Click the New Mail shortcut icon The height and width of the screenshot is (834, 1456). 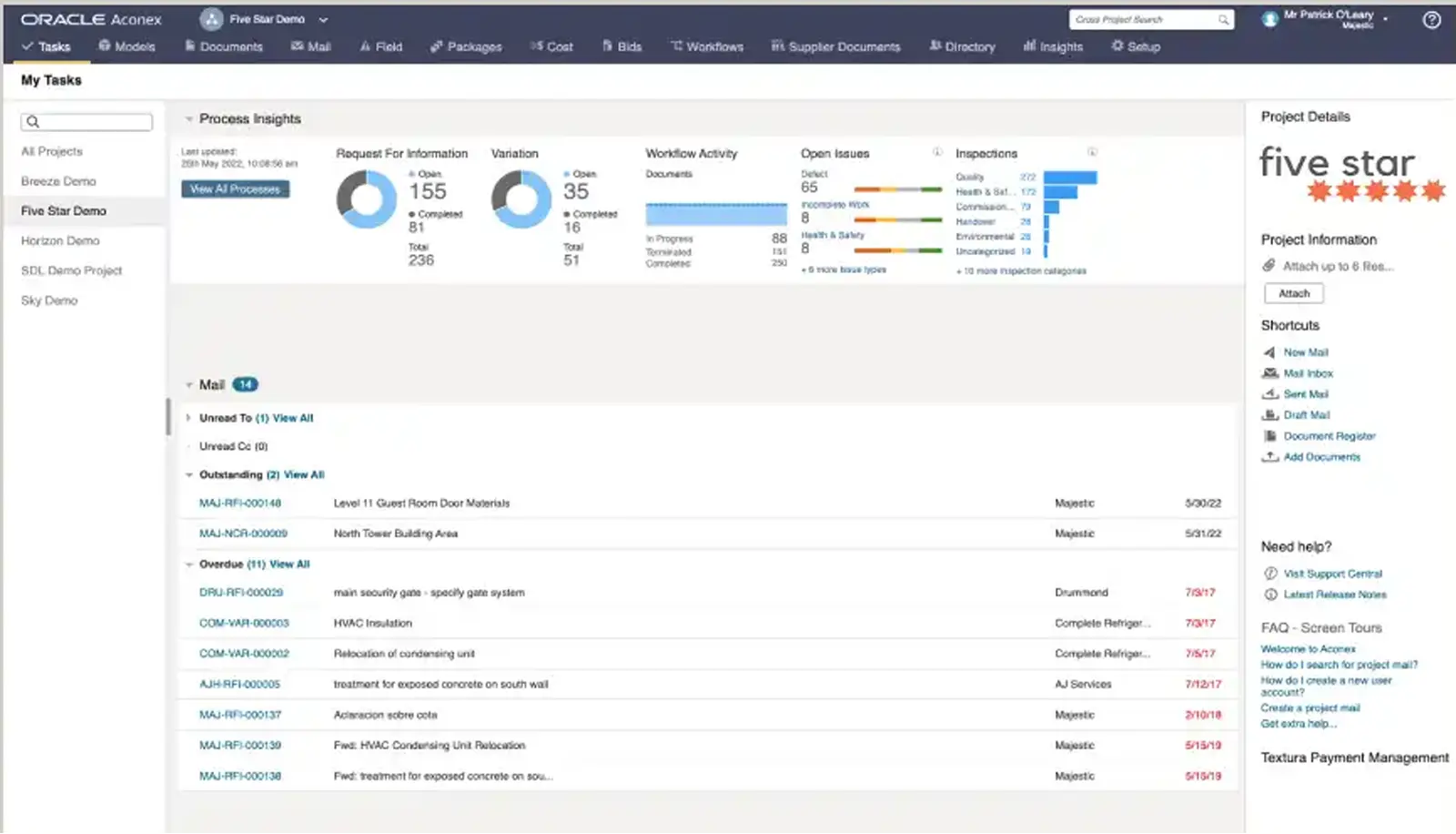click(x=1269, y=352)
